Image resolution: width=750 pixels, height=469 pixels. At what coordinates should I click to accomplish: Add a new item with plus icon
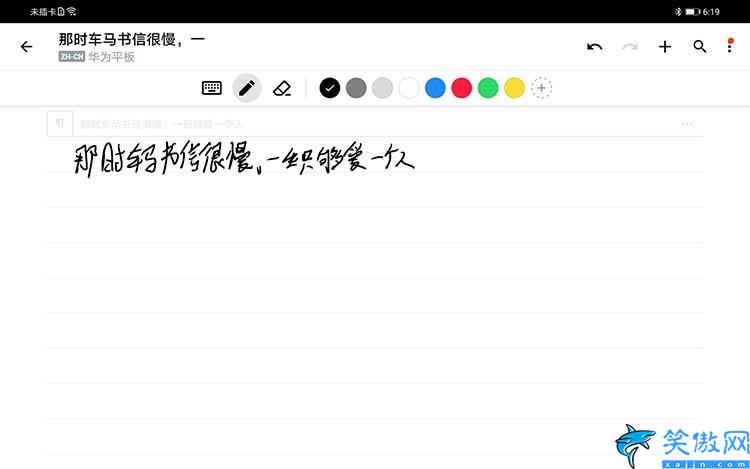664,47
